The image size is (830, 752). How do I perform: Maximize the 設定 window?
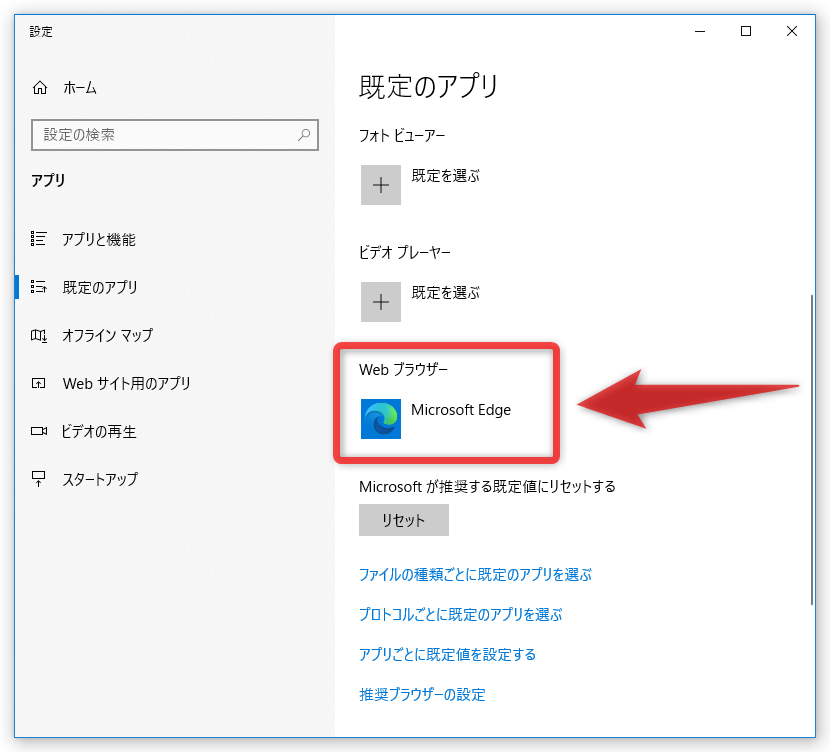click(746, 31)
